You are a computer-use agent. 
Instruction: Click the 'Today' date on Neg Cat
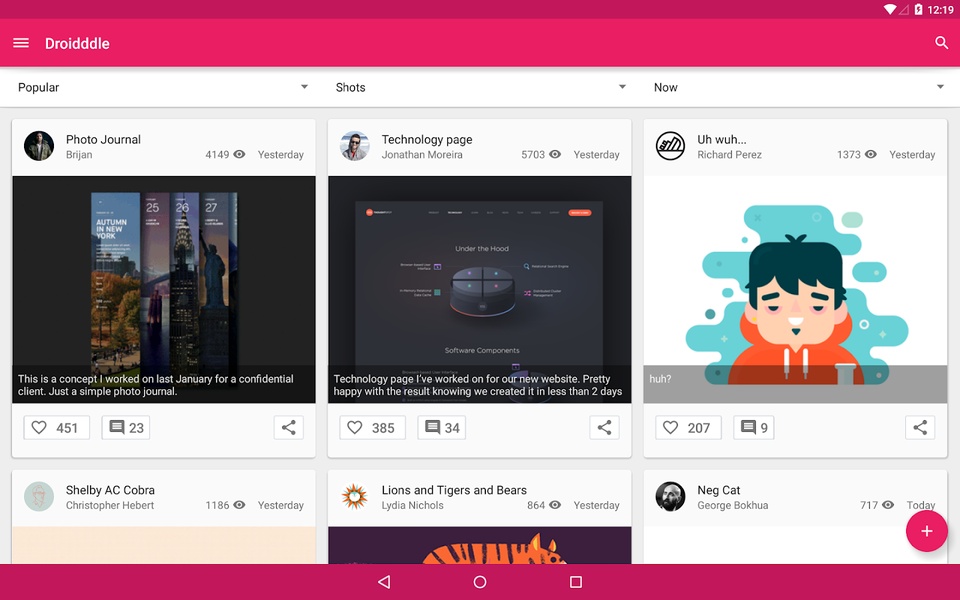(x=921, y=505)
